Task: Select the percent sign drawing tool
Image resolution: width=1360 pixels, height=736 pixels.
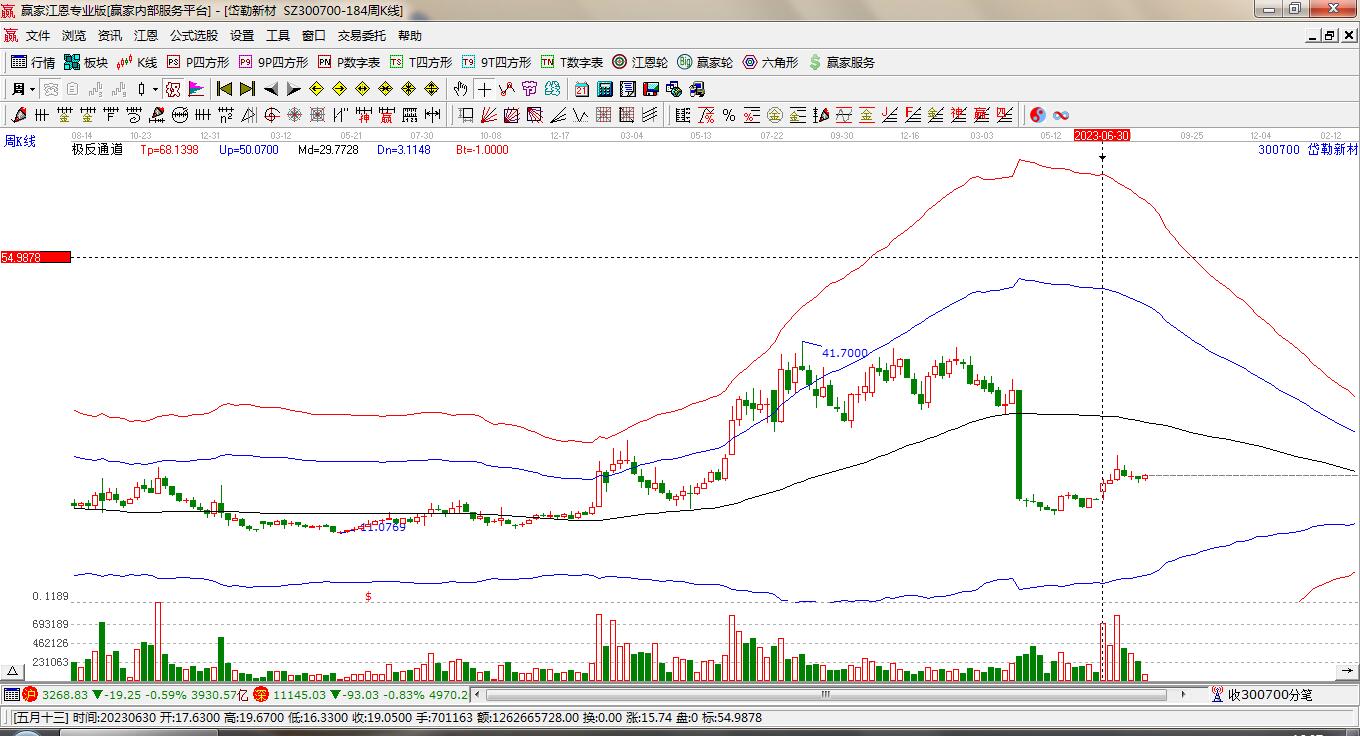Action: tap(729, 115)
